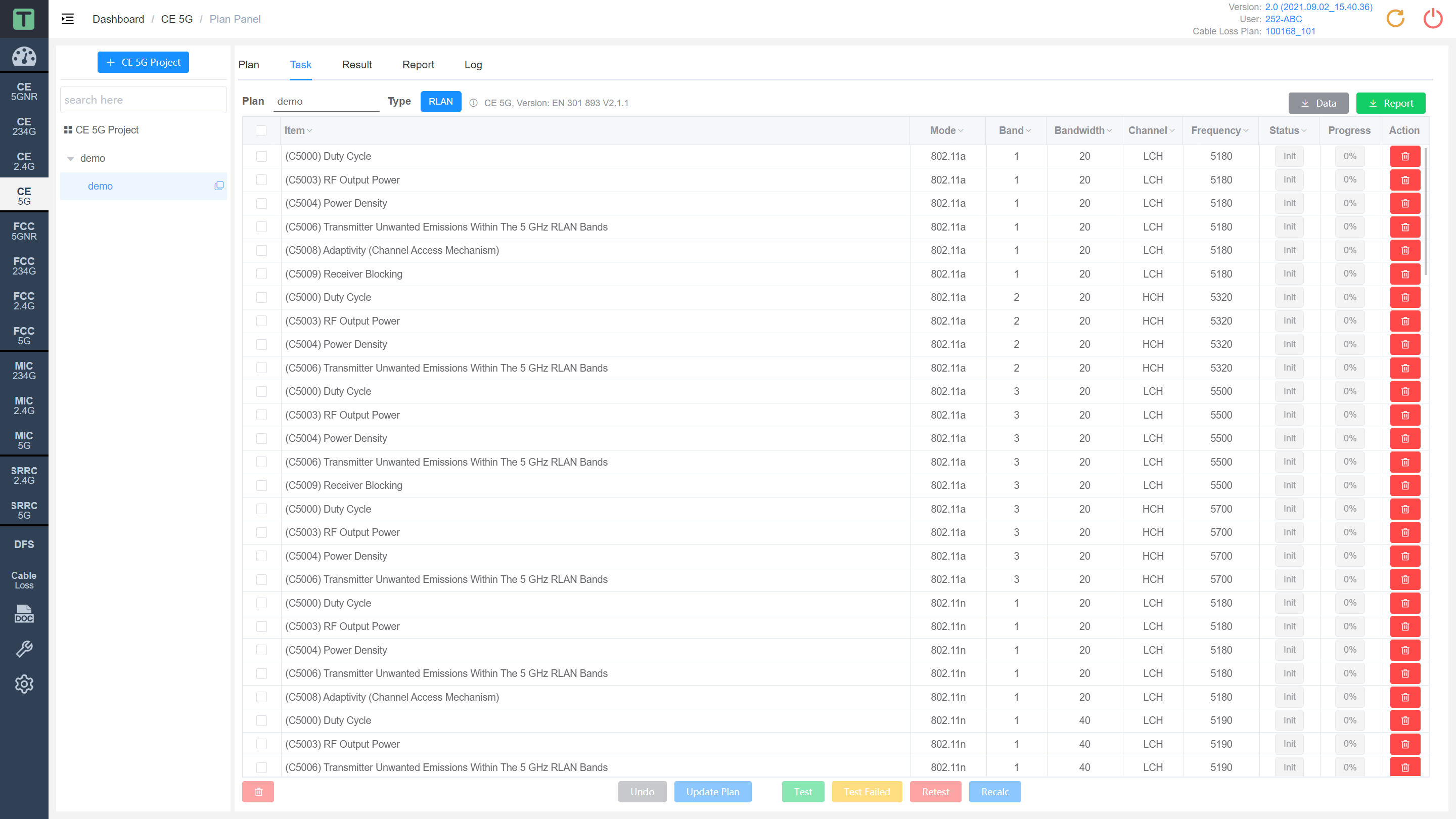This screenshot has height=819, width=1456.
Task: Open FCC 5G module in sidebar
Action: coord(24,336)
